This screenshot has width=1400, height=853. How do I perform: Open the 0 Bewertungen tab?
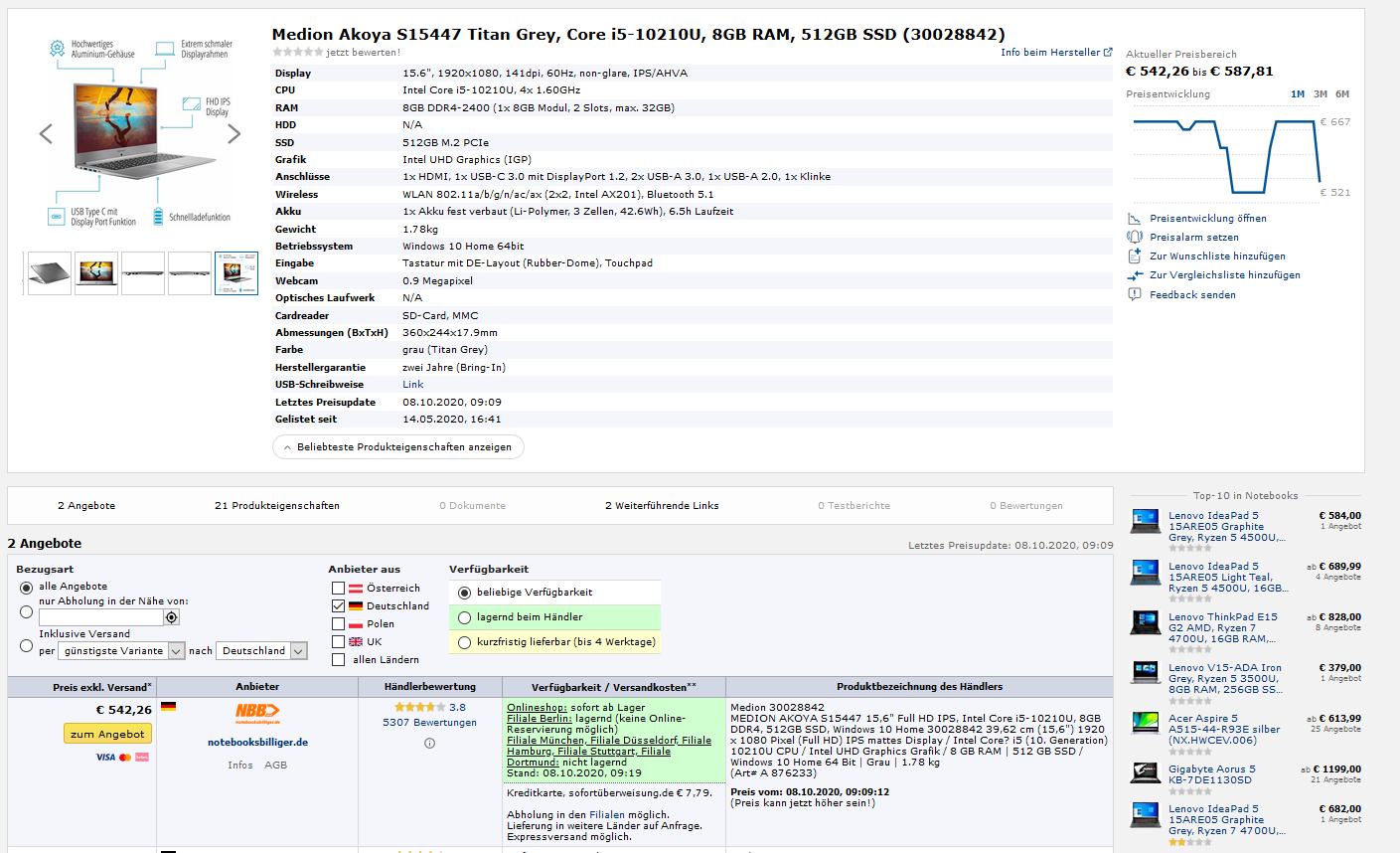[x=1026, y=506]
